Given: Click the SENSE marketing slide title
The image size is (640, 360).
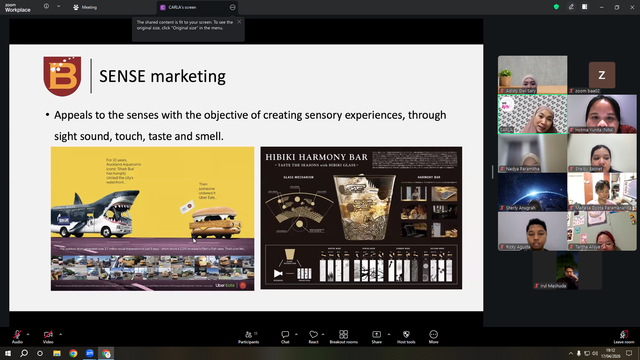Looking at the screenshot, I should [x=162, y=76].
